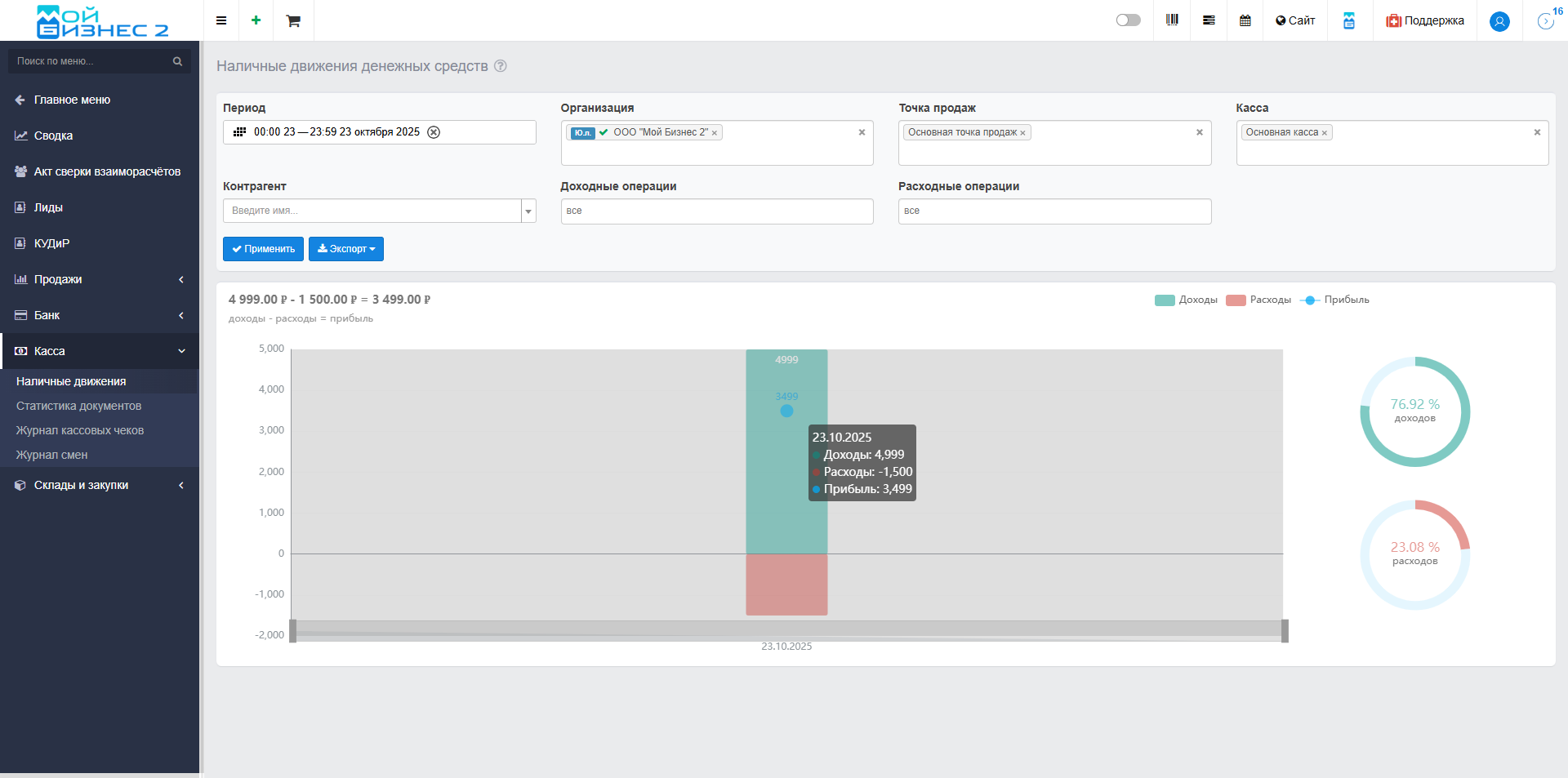Open the calendar icon in top bar

[1245, 20]
